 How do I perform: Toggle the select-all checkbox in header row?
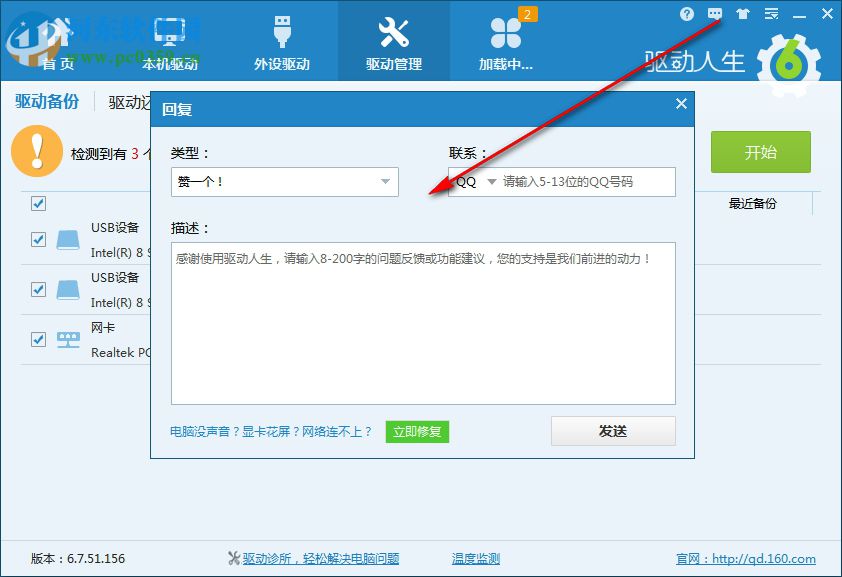click(38, 204)
